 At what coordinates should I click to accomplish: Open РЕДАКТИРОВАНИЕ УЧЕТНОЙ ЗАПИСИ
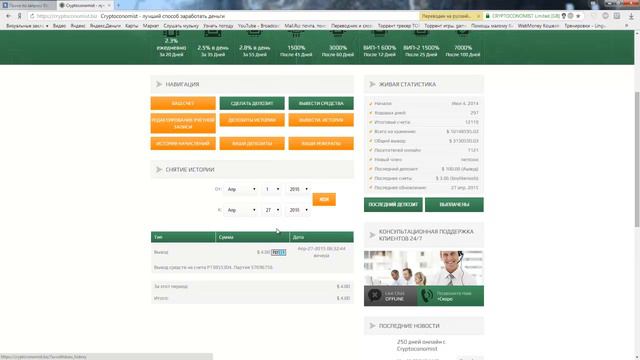[183, 123]
